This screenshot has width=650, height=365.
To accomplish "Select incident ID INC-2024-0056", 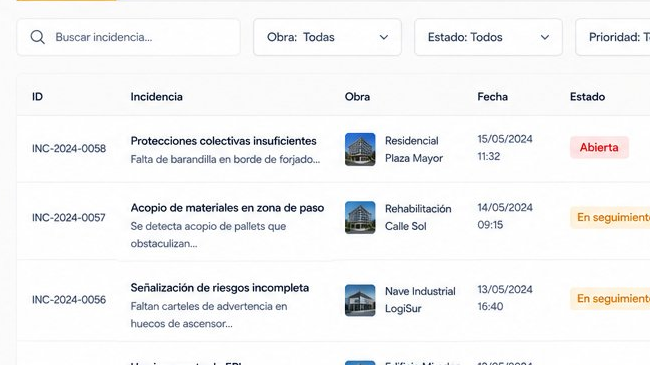I will tap(69, 299).
